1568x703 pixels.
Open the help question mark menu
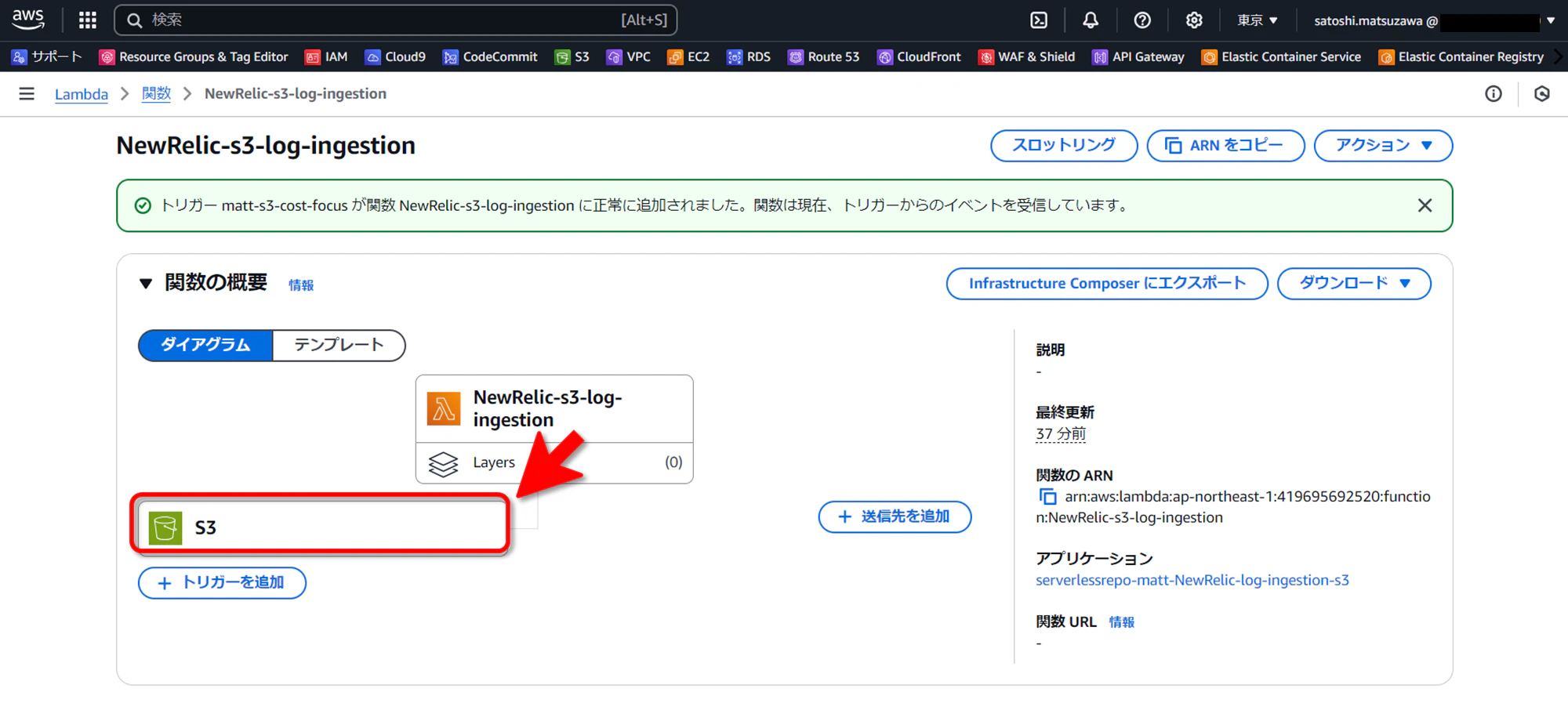1142,20
